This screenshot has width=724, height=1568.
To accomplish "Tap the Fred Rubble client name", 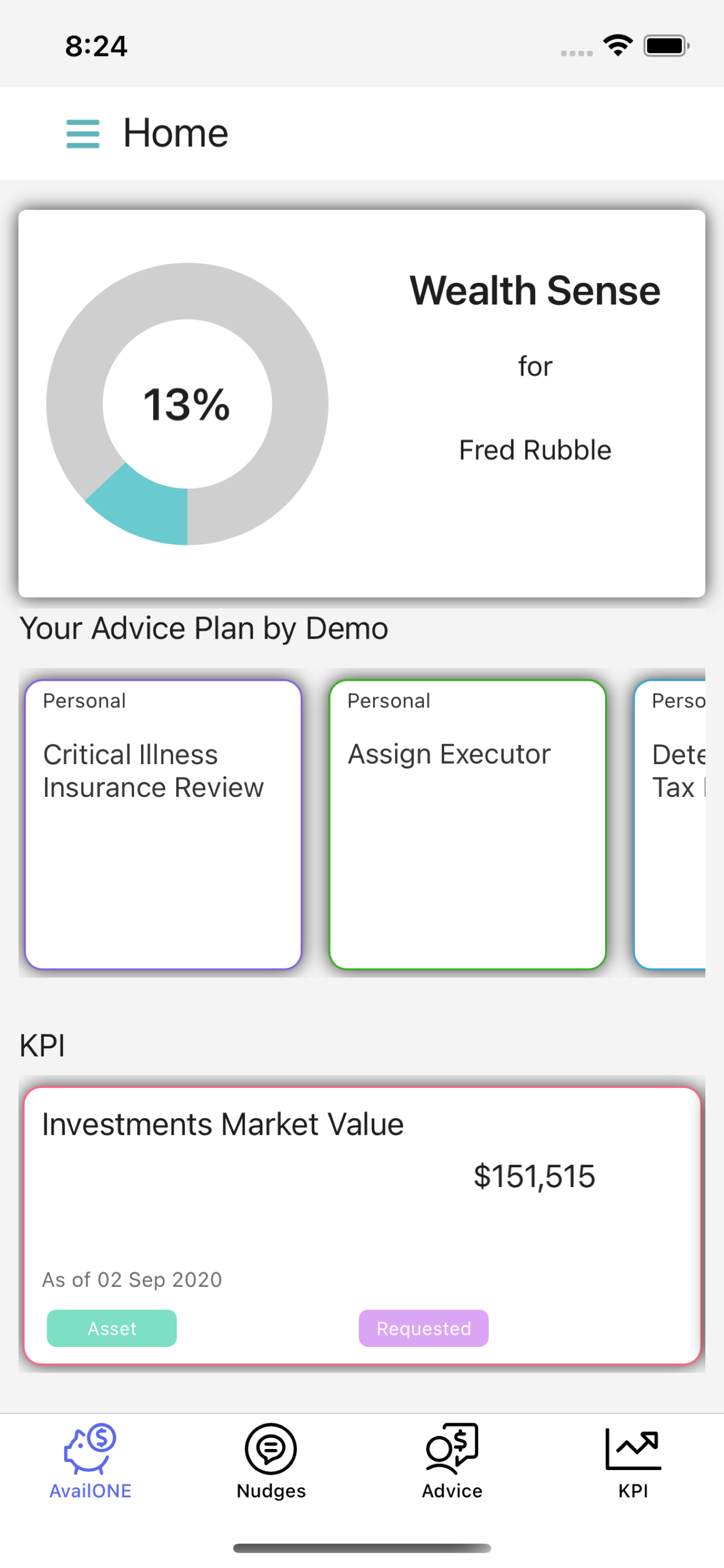I will pos(535,450).
